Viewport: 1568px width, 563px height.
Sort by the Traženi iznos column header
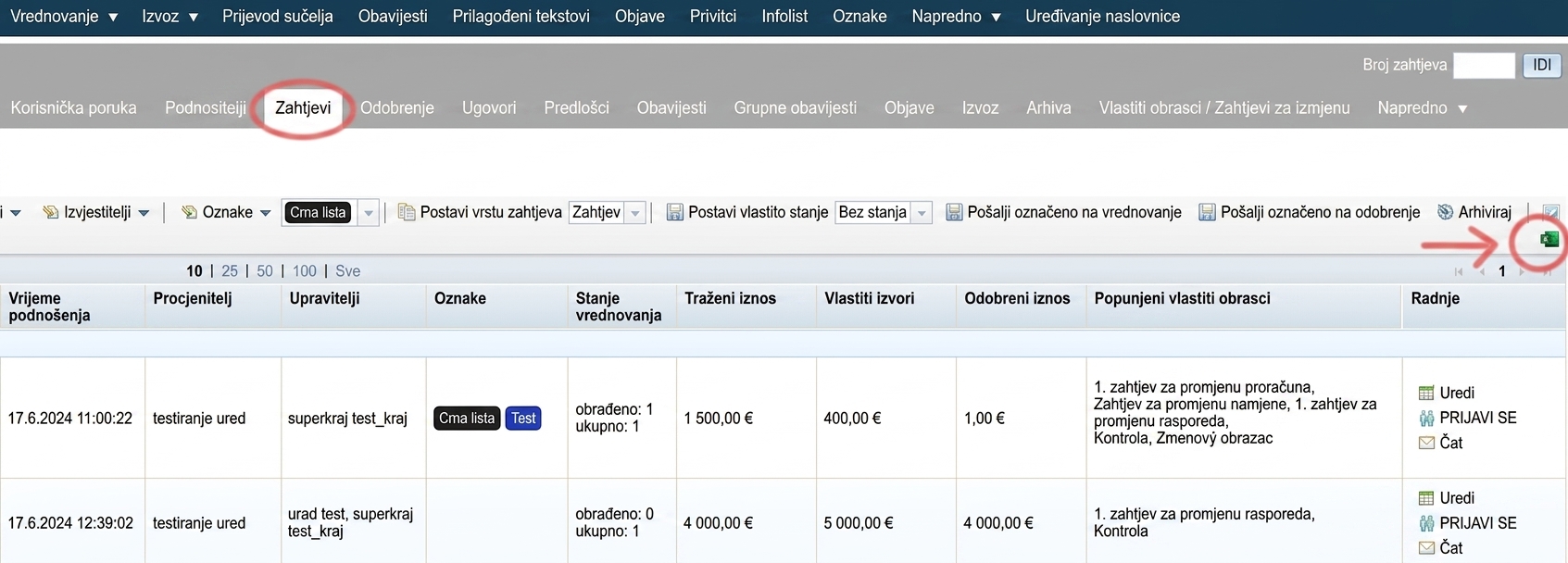click(x=731, y=298)
